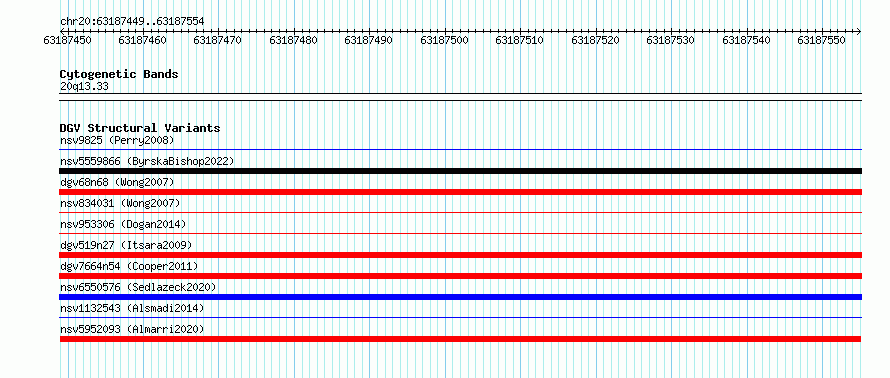Click the black nsv5559866 variant bar
Viewport: 890px width, 378px height.
460,171
